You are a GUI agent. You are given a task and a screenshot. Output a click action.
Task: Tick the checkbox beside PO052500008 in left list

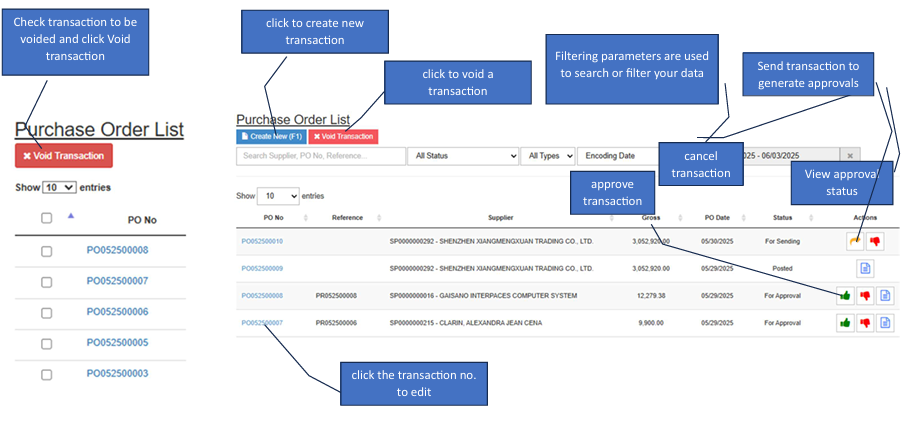point(46,251)
